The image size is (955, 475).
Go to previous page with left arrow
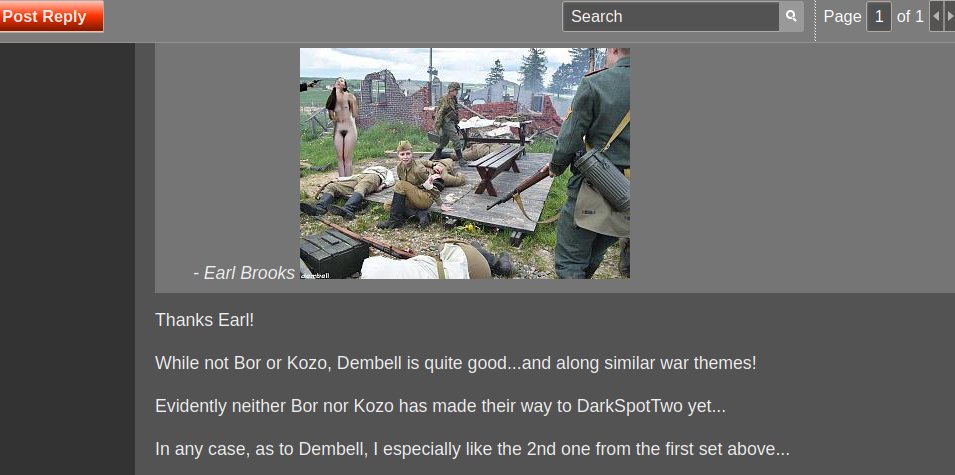point(936,16)
